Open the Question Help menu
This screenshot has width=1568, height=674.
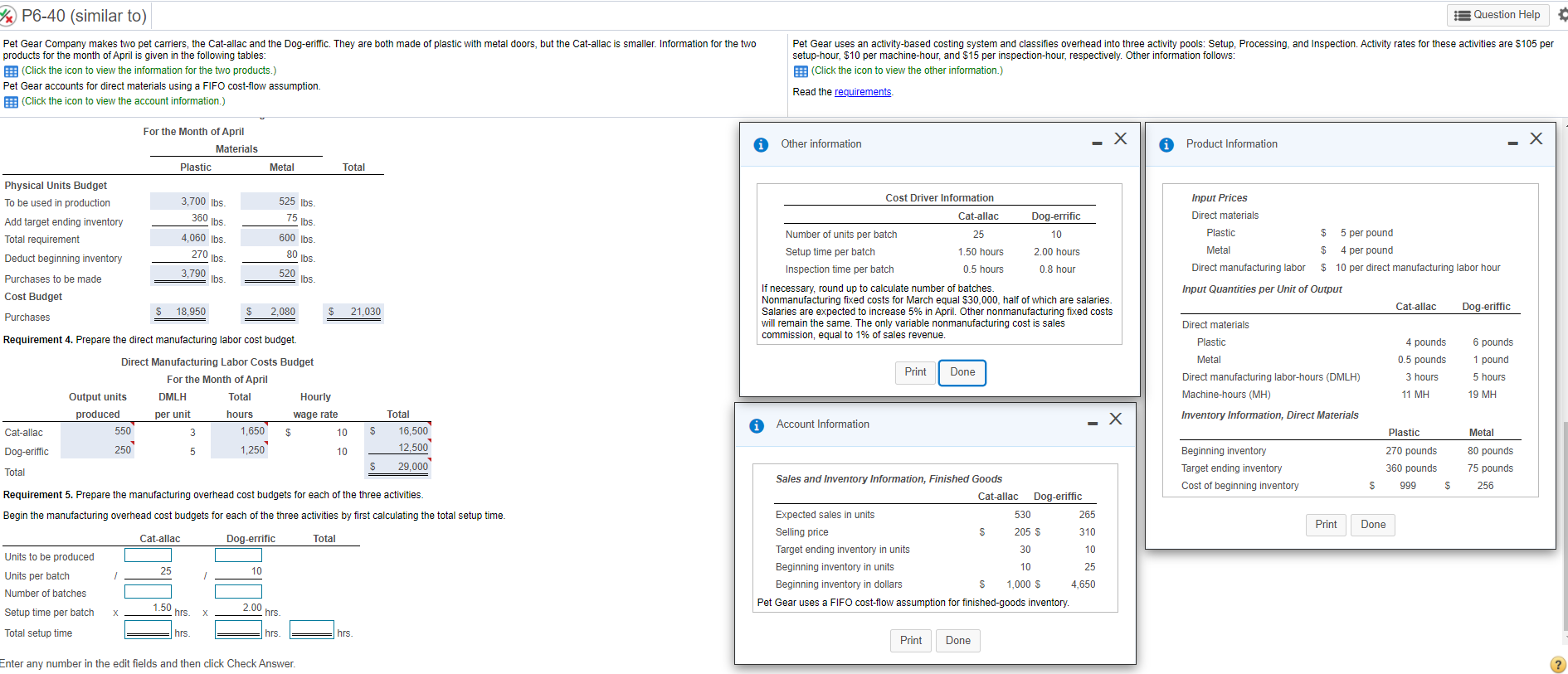(1498, 15)
